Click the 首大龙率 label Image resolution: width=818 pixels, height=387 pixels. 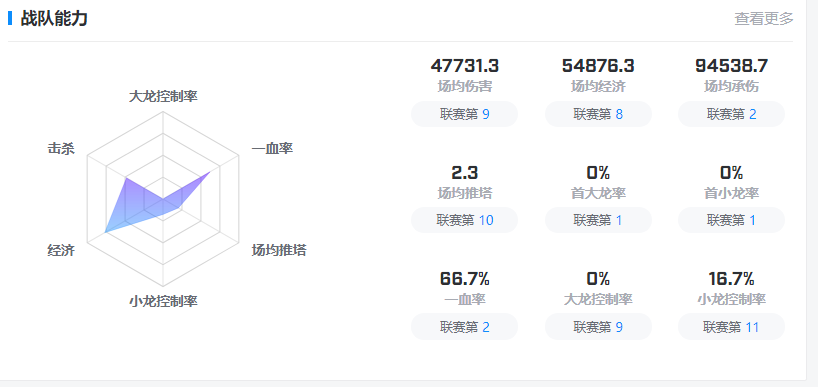[598, 193]
